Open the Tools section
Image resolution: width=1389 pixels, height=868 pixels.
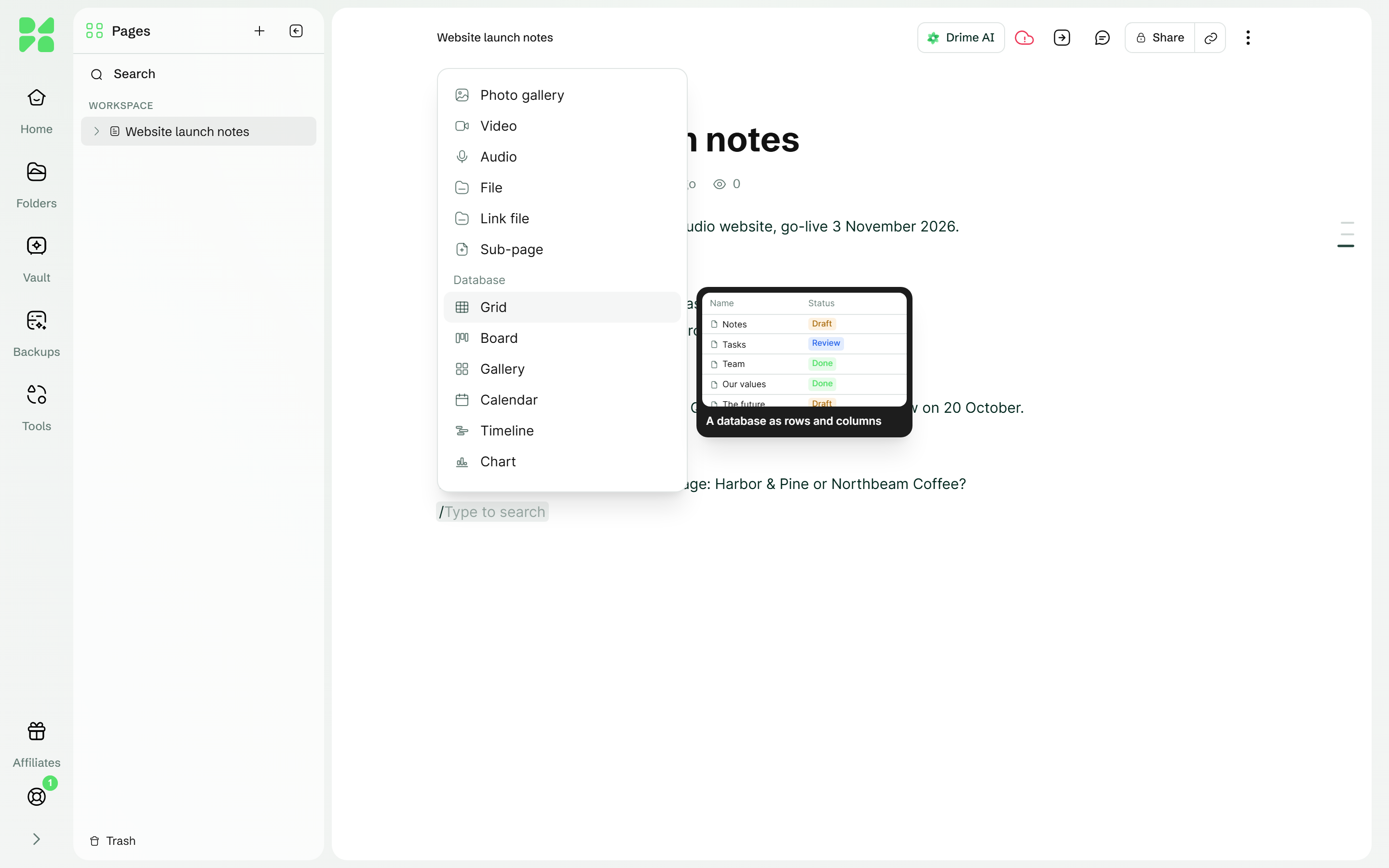(36, 408)
